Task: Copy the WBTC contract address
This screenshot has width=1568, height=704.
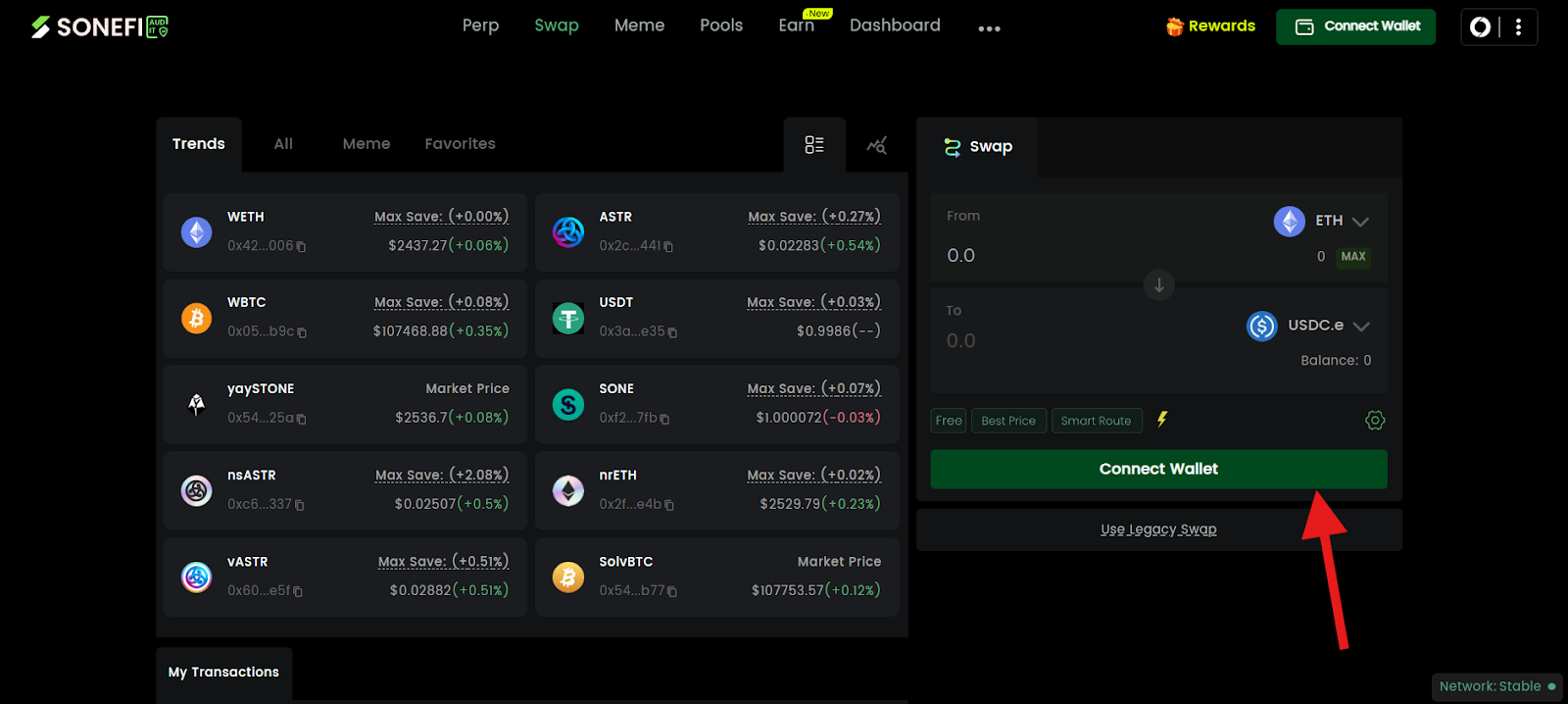Action: point(302,332)
